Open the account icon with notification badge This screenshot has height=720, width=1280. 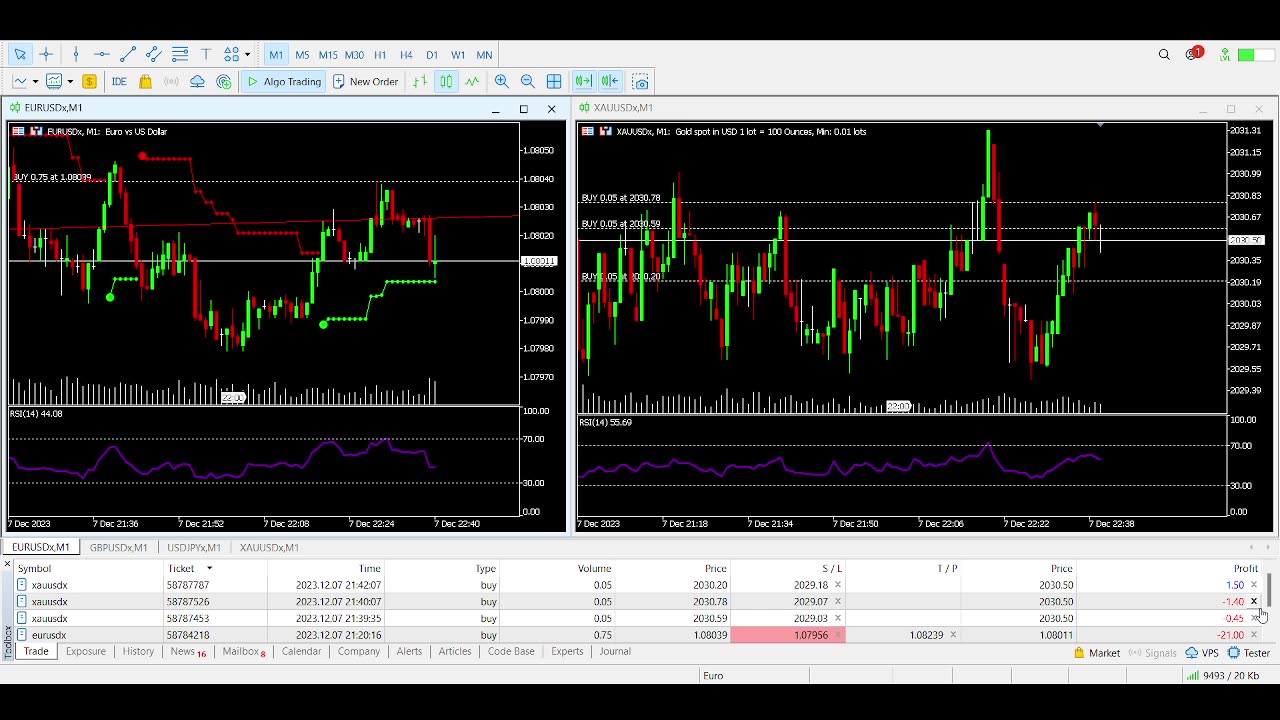tap(1193, 54)
